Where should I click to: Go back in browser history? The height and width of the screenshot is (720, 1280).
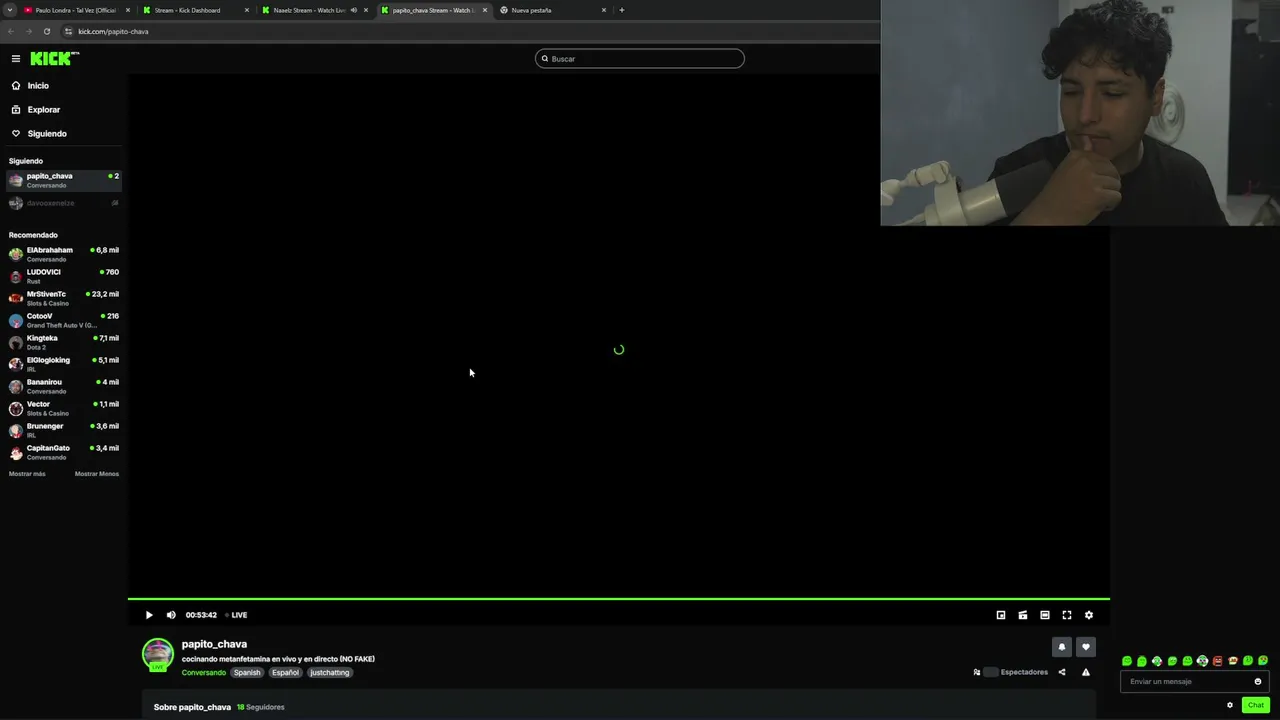tap(11, 31)
